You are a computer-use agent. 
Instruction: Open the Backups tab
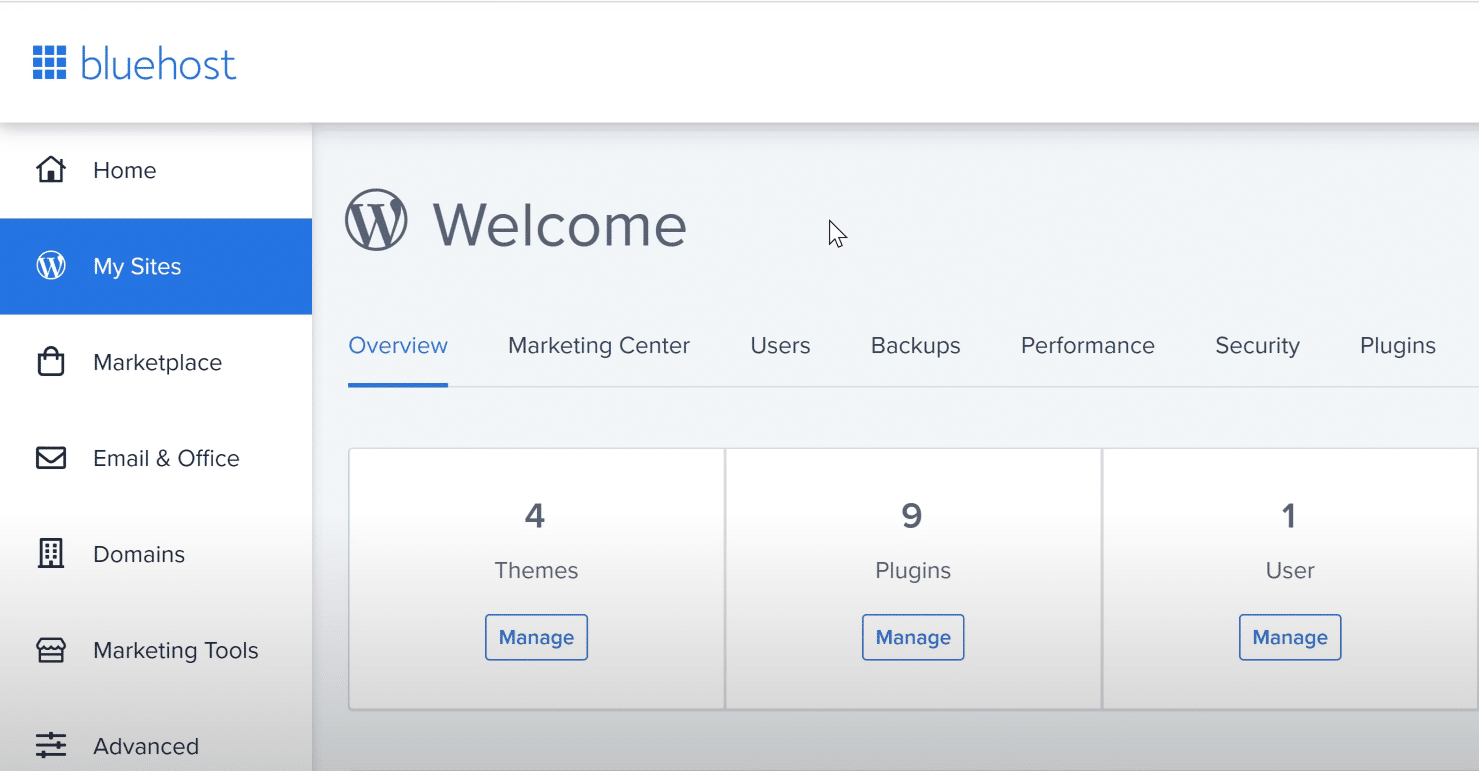click(x=916, y=346)
